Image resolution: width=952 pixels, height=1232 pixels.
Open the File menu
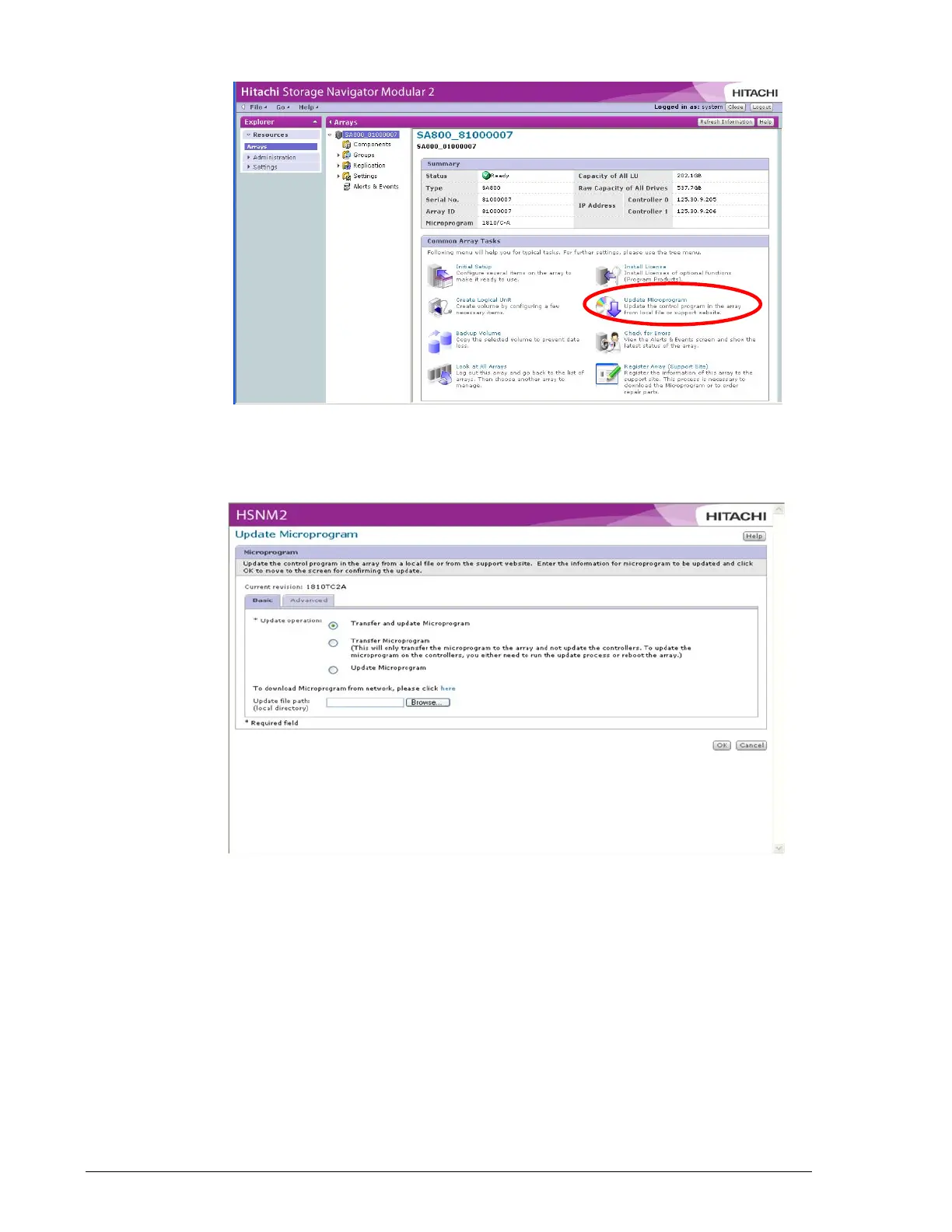[257, 107]
